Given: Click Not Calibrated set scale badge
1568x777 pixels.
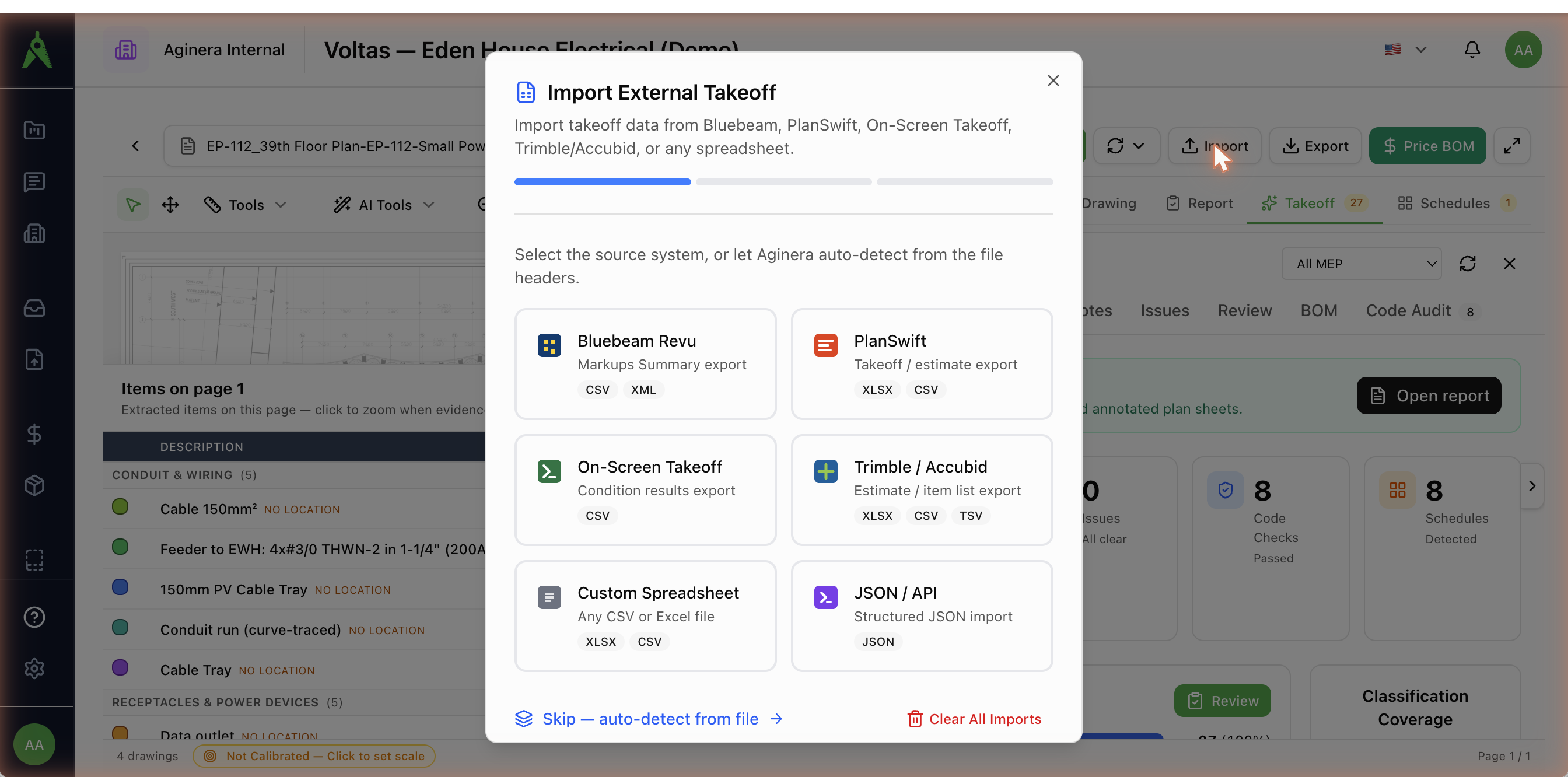Looking at the screenshot, I should point(314,755).
